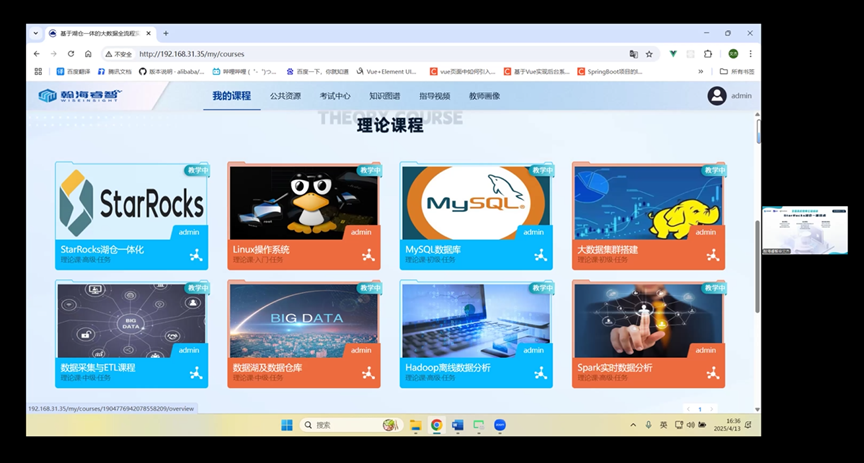Bookmark this page with the star icon
The width and height of the screenshot is (864, 463).
(x=649, y=54)
